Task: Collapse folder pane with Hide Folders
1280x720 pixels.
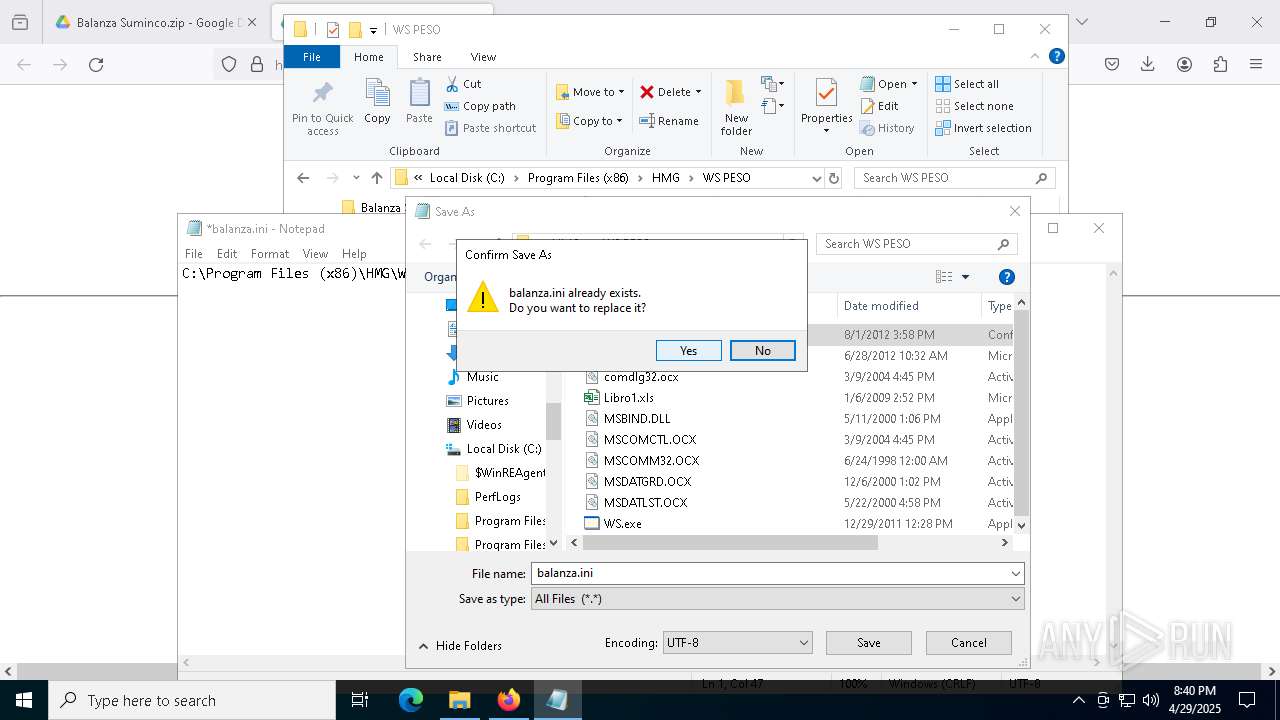Action: coord(460,646)
